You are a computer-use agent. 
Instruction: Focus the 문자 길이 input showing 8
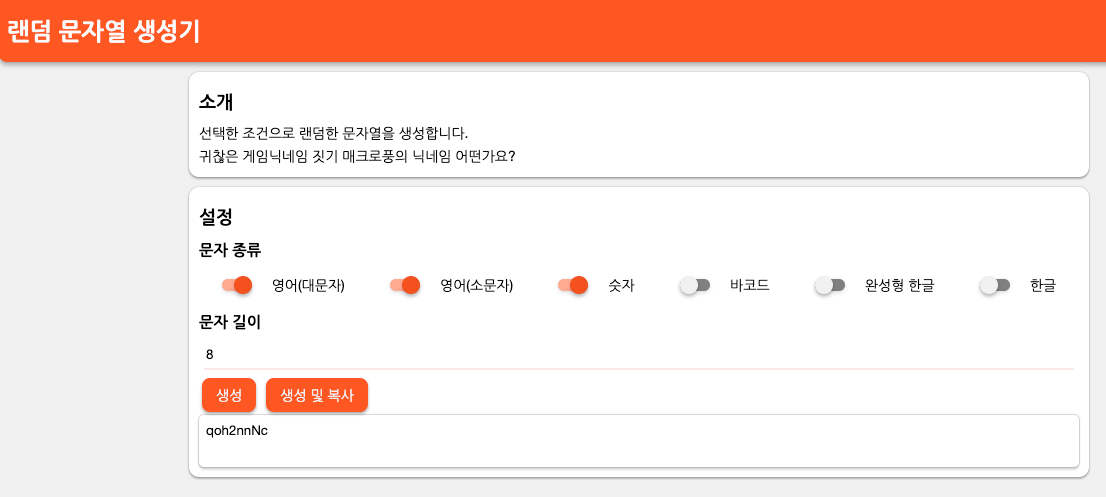[x=638, y=354]
